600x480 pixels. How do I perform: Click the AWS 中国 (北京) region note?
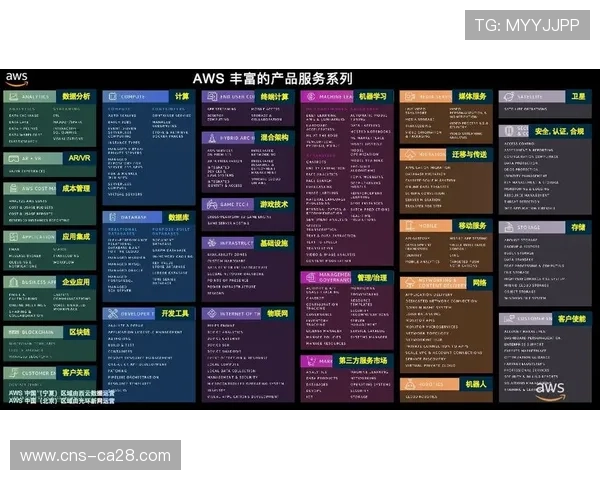click(61, 400)
